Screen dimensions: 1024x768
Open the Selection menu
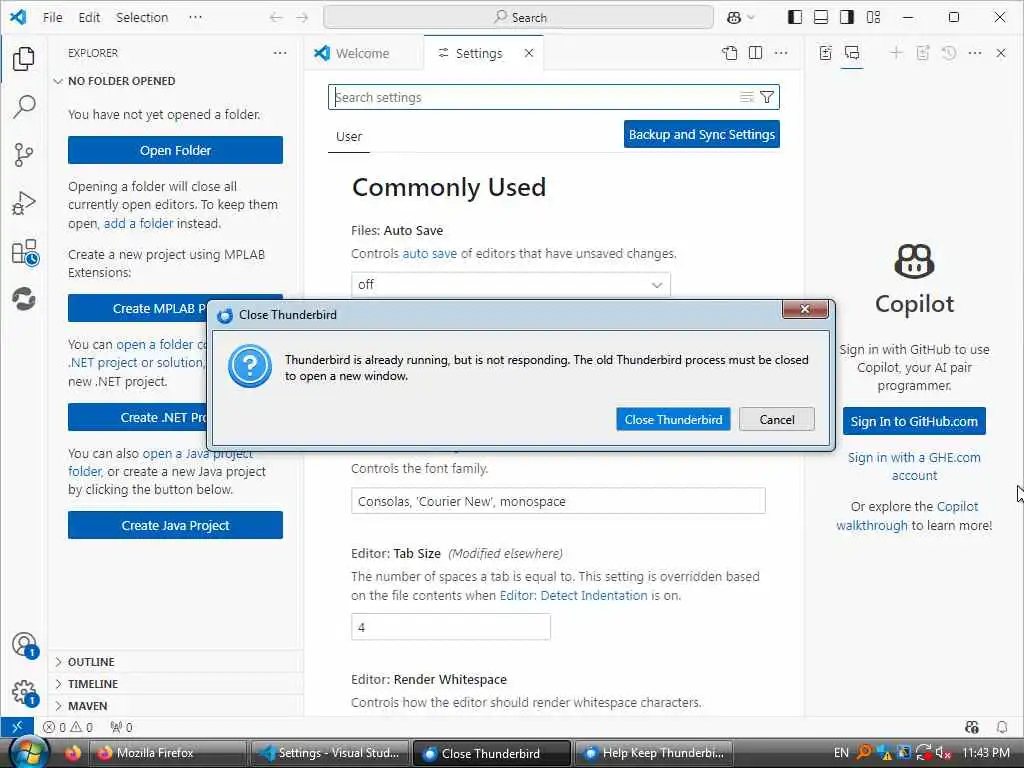click(x=142, y=18)
